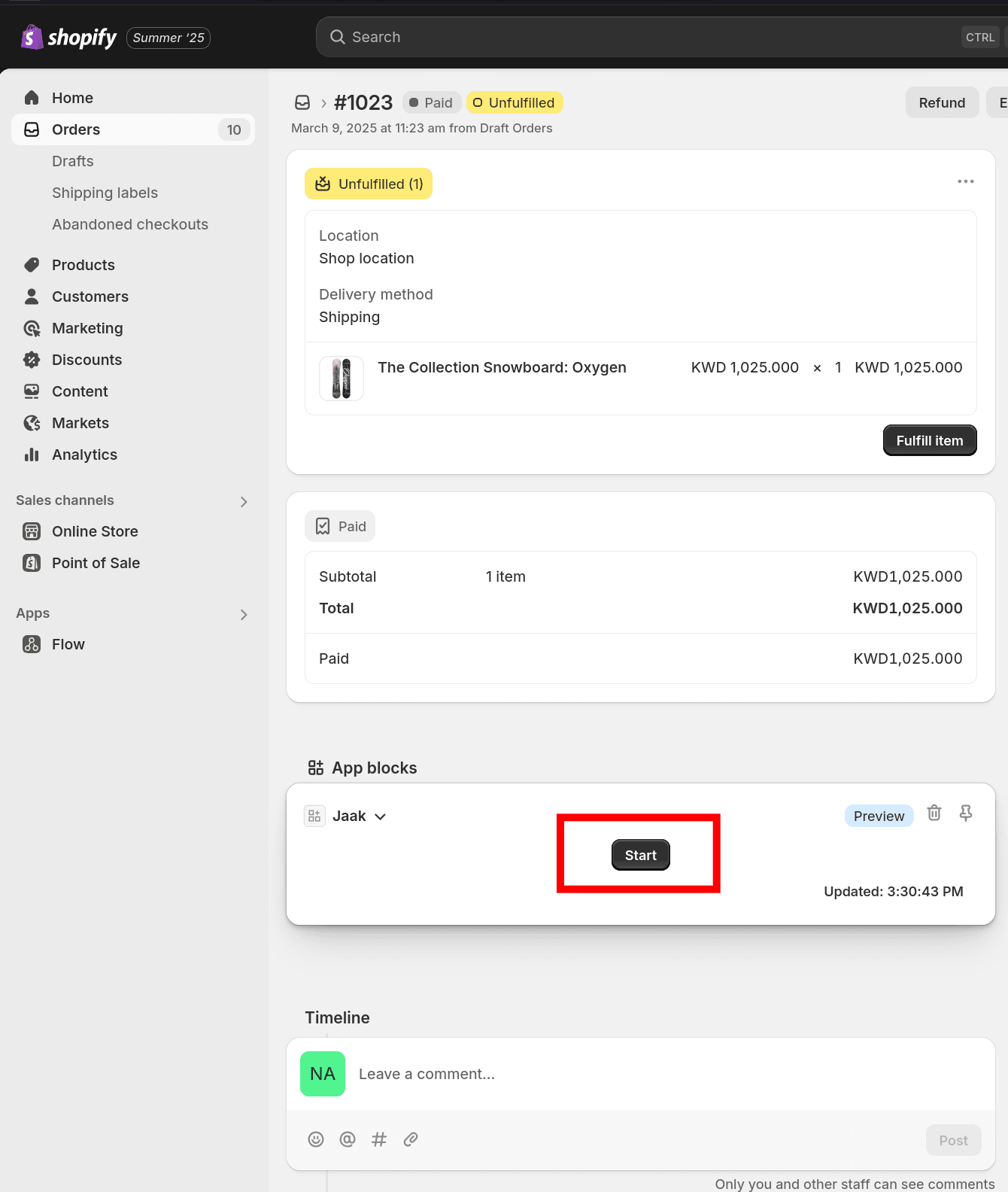Click the Customers person icon
Image resolution: width=1008 pixels, height=1192 pixels.
click(32, 296)
